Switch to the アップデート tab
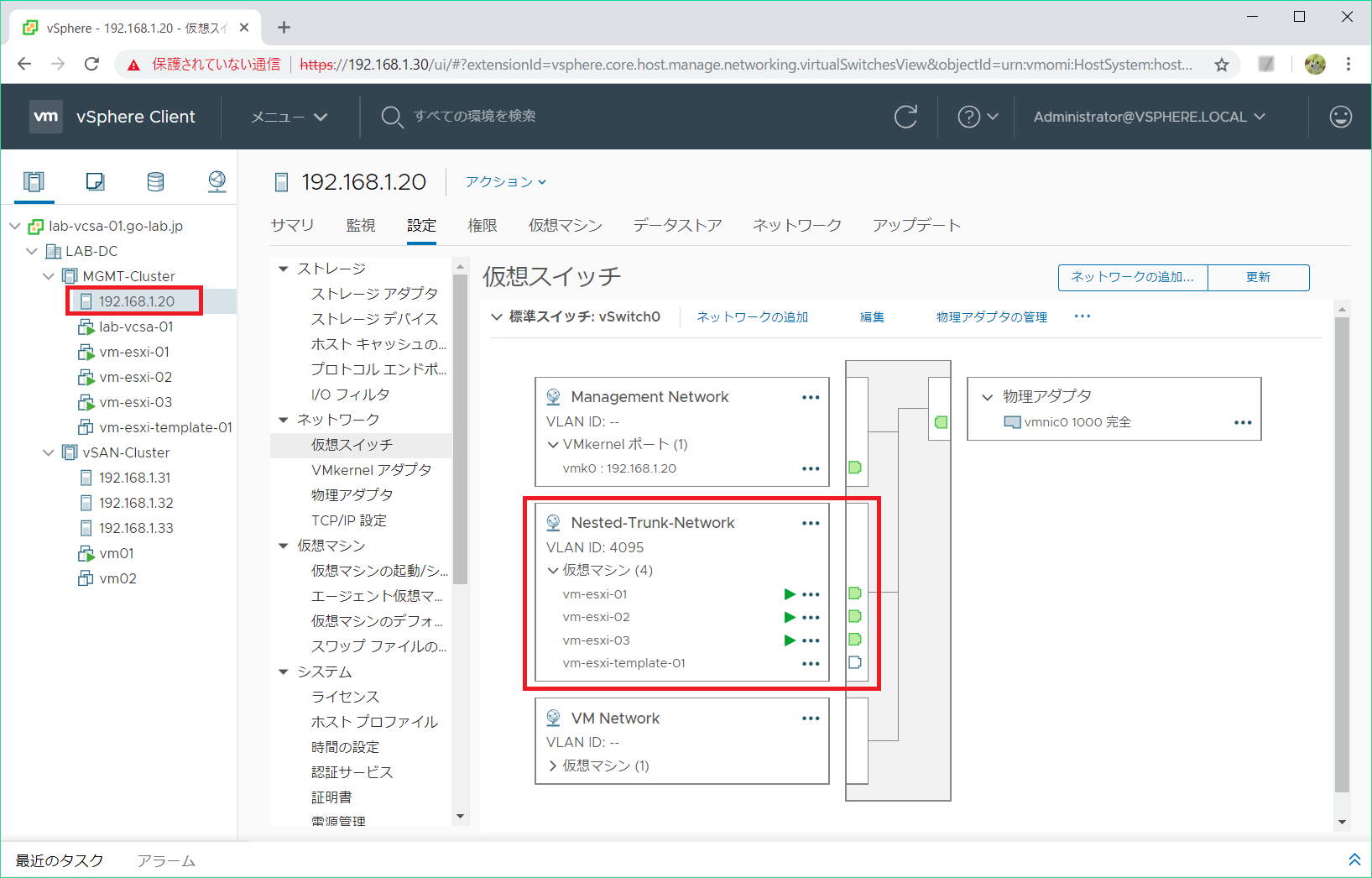This screenshot has width=1372, height=878. coord(916,225)
